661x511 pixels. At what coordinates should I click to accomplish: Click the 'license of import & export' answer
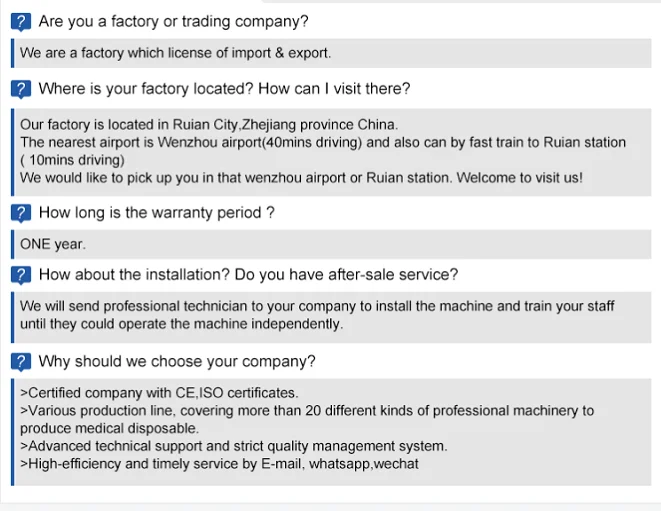[175, 53]
